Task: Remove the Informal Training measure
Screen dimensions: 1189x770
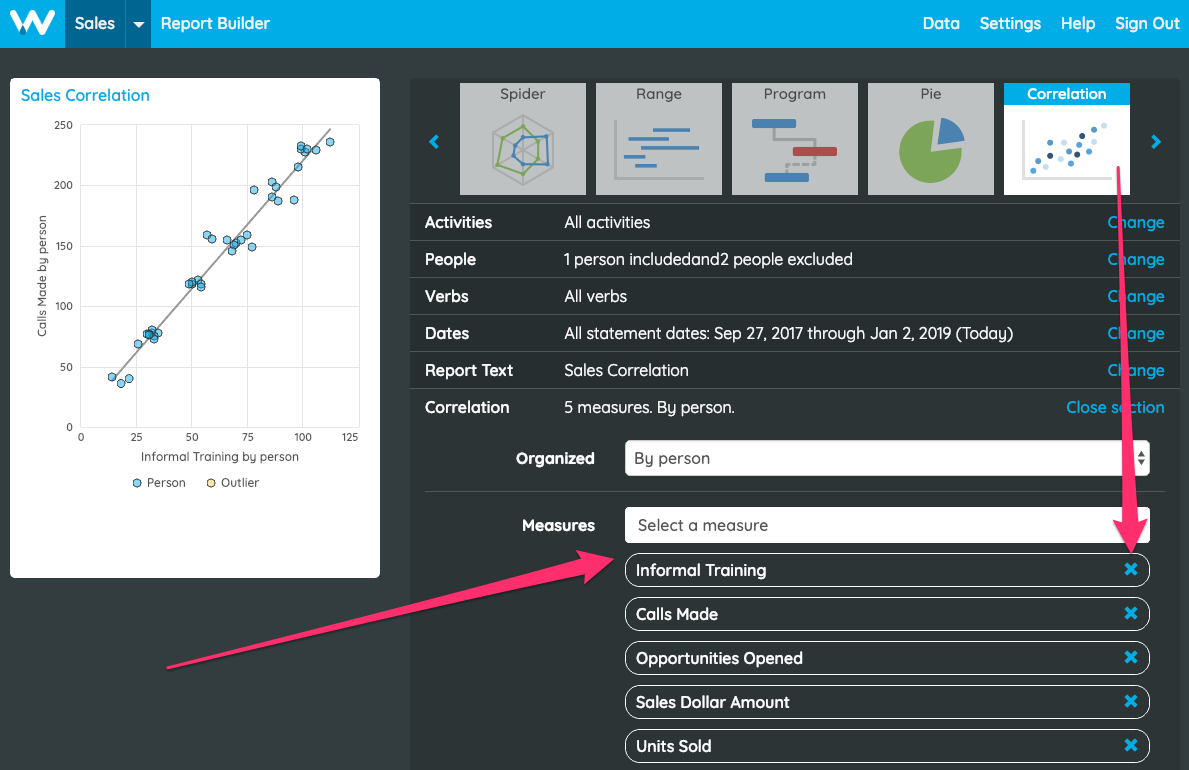Action: point(1131,569)
